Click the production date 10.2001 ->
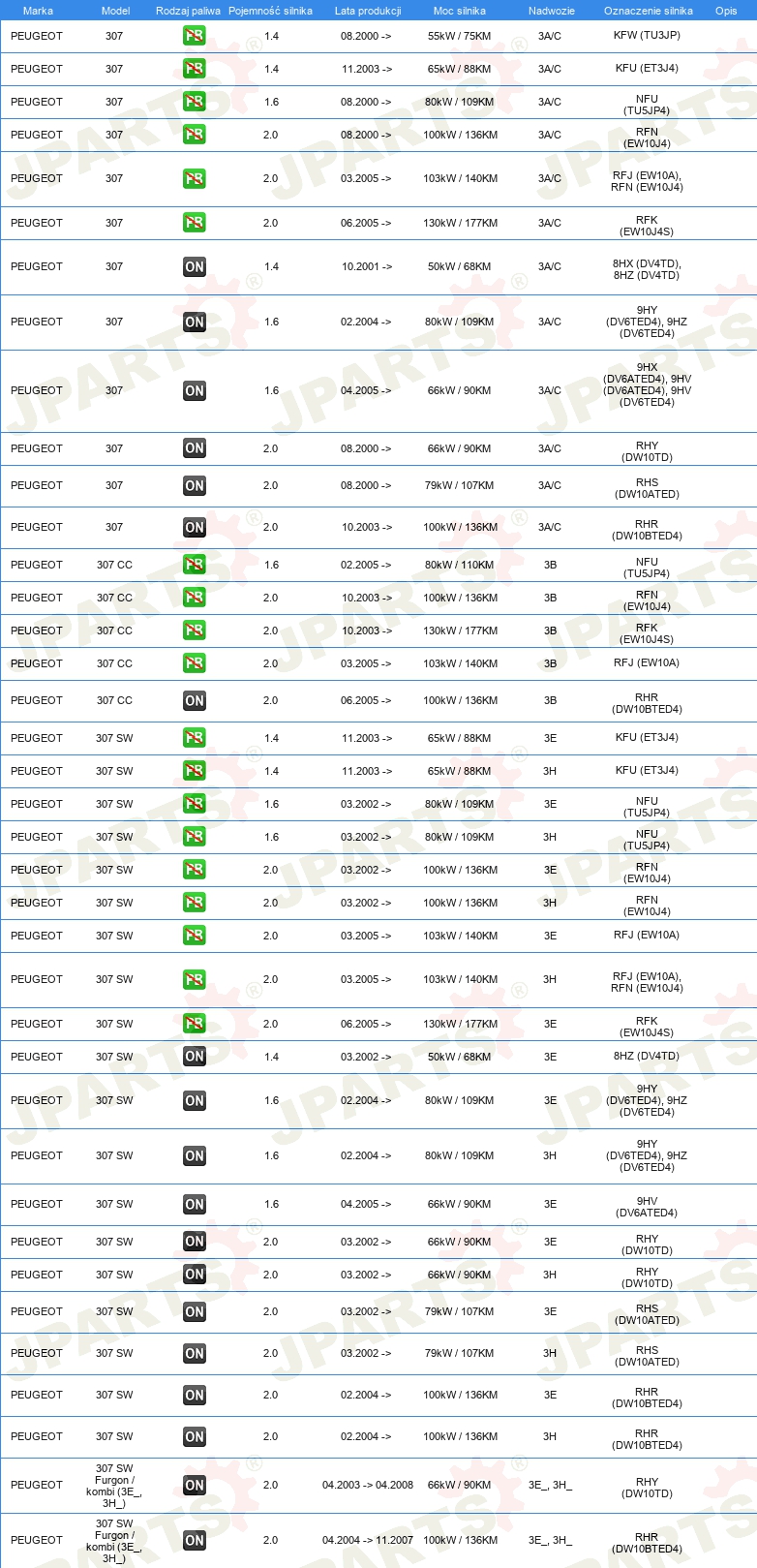 pos(367,266)
